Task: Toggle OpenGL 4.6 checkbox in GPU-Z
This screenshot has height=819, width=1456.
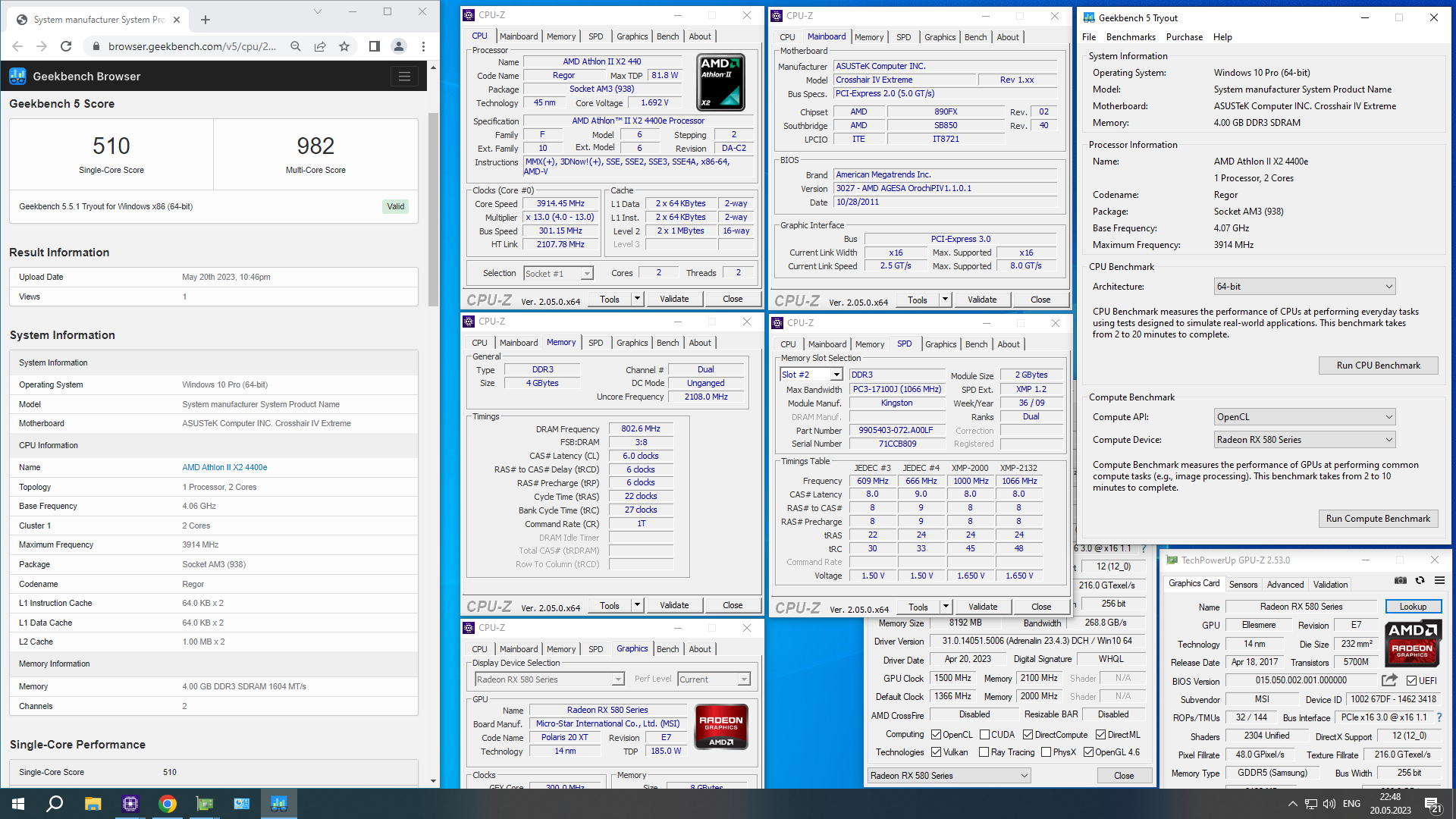Action: [1088, 752]
